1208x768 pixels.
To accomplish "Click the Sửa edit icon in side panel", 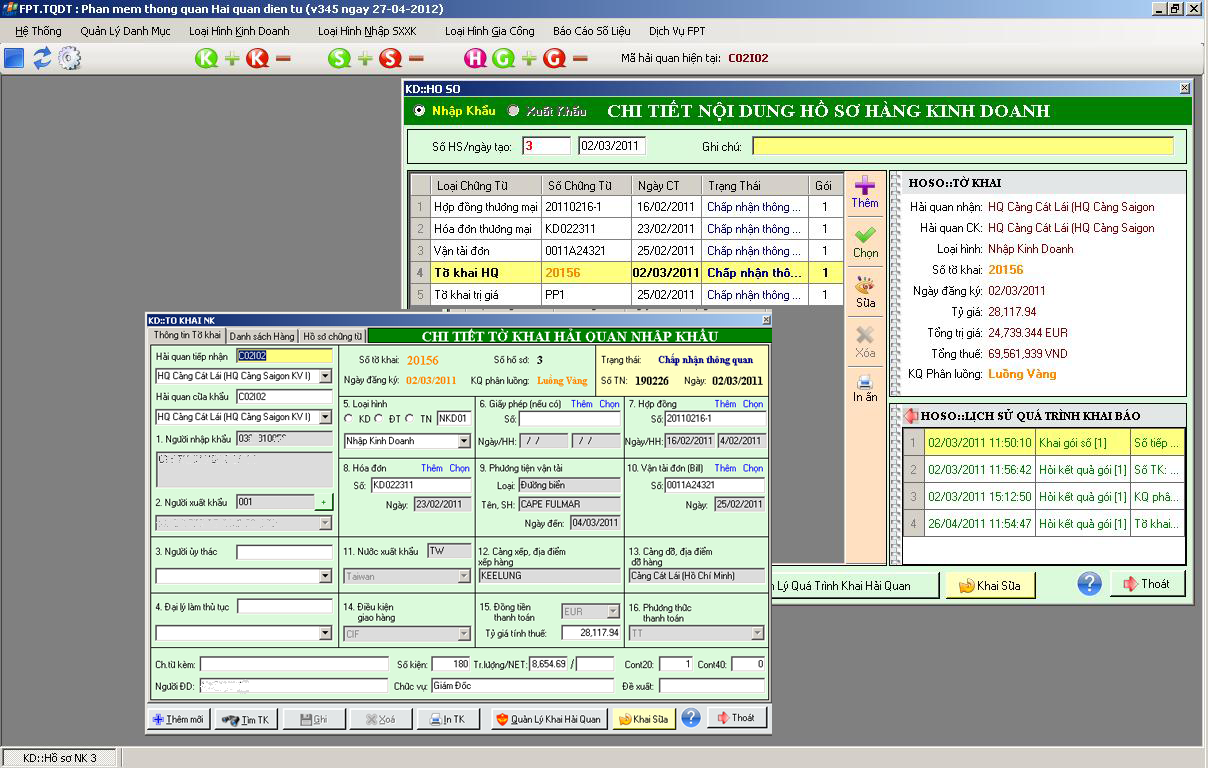I will click(865, 289).
